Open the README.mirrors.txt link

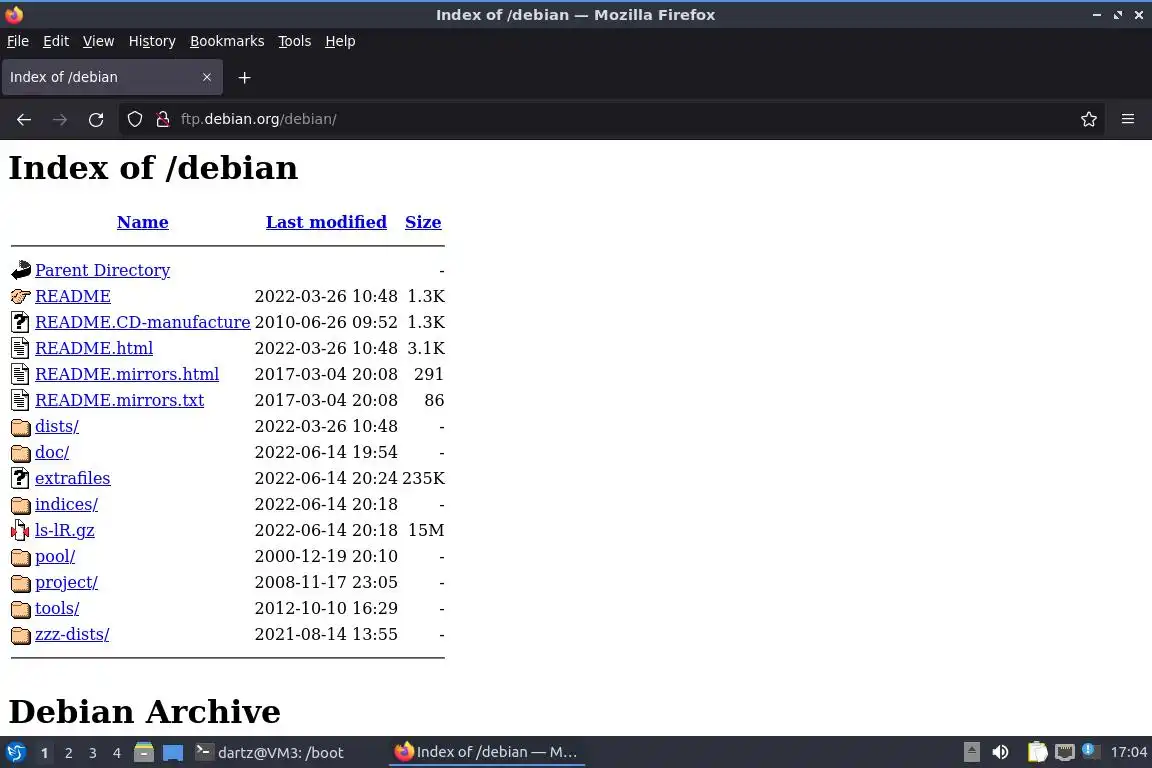(120, 401)
